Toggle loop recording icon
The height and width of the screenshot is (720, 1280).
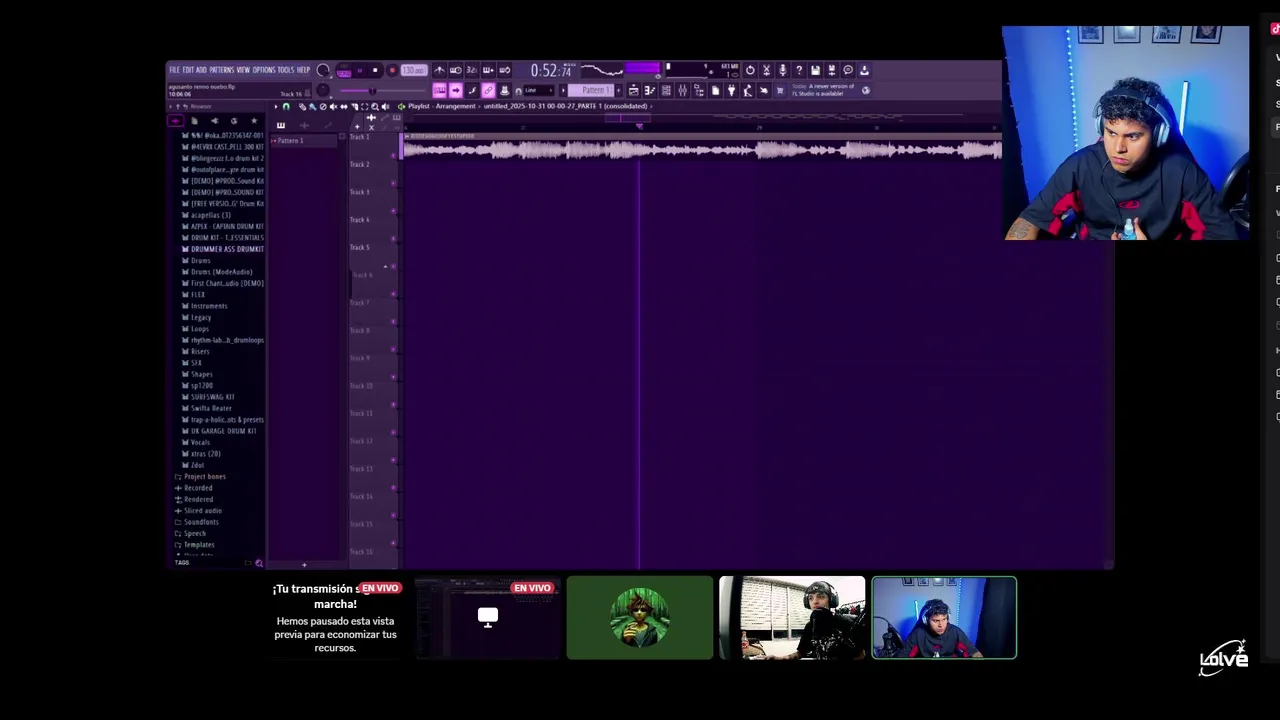click(505, 70)
